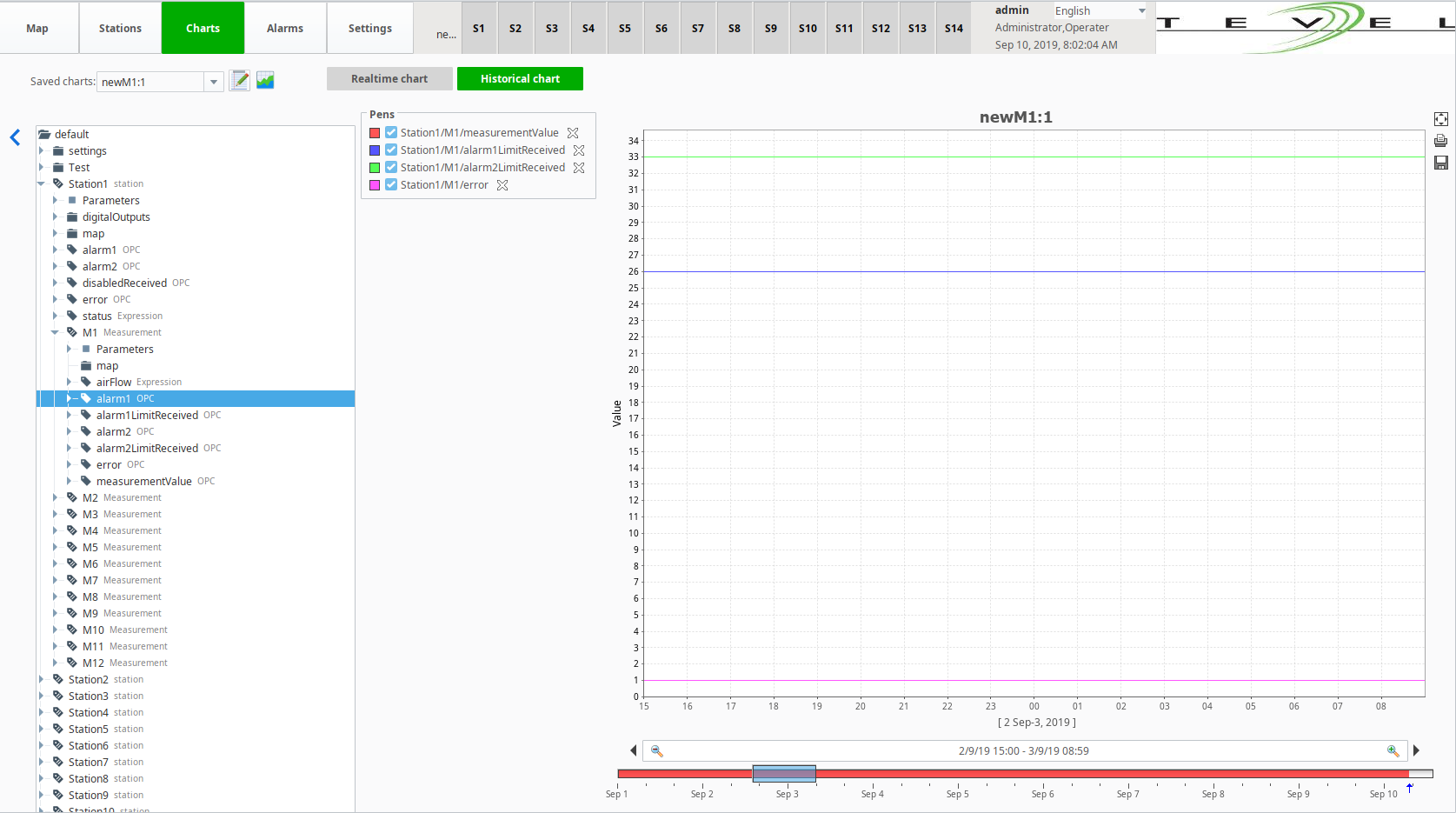1456x813 pixels.
Task: Click the disabledReceived tag icon
Action: [x=72, y=283]
